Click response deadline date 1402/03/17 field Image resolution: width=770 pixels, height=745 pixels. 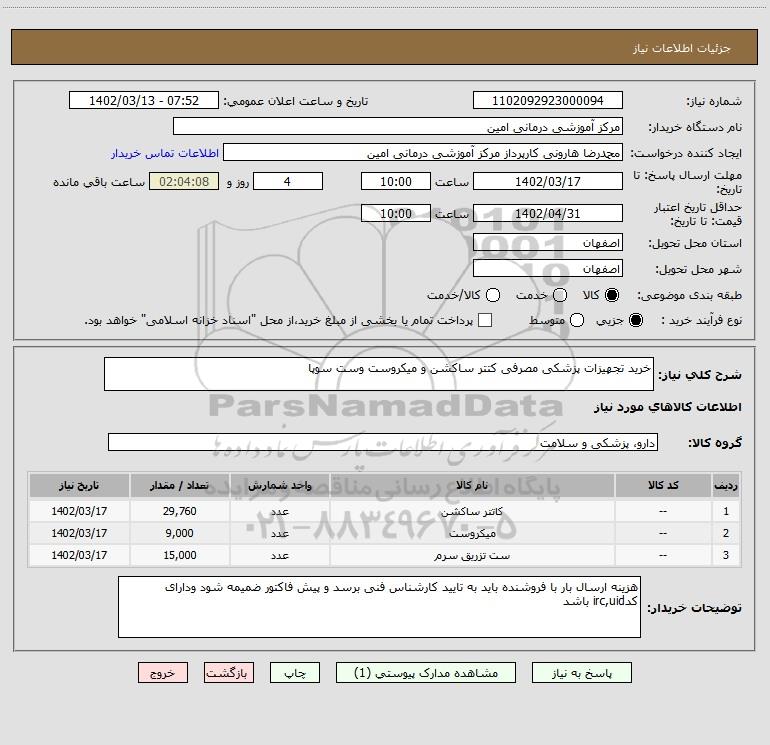pyautogui.click(x=548, y=181)
